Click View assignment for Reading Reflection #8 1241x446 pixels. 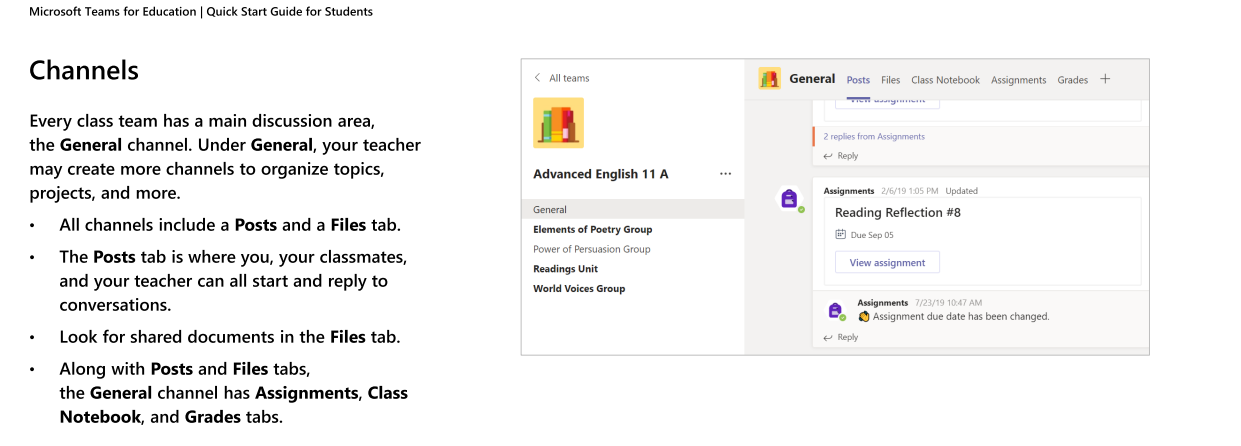(887, 262)
